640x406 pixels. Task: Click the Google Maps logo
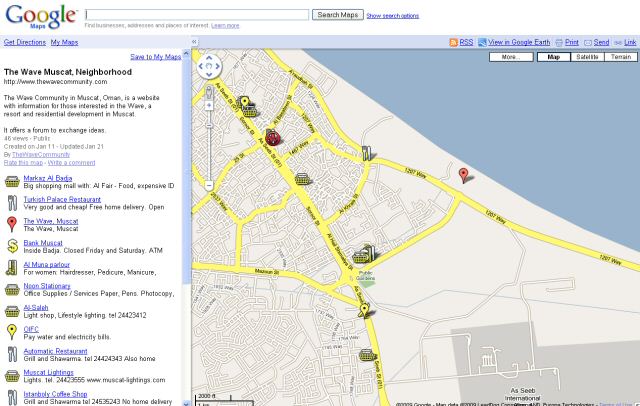41,17
